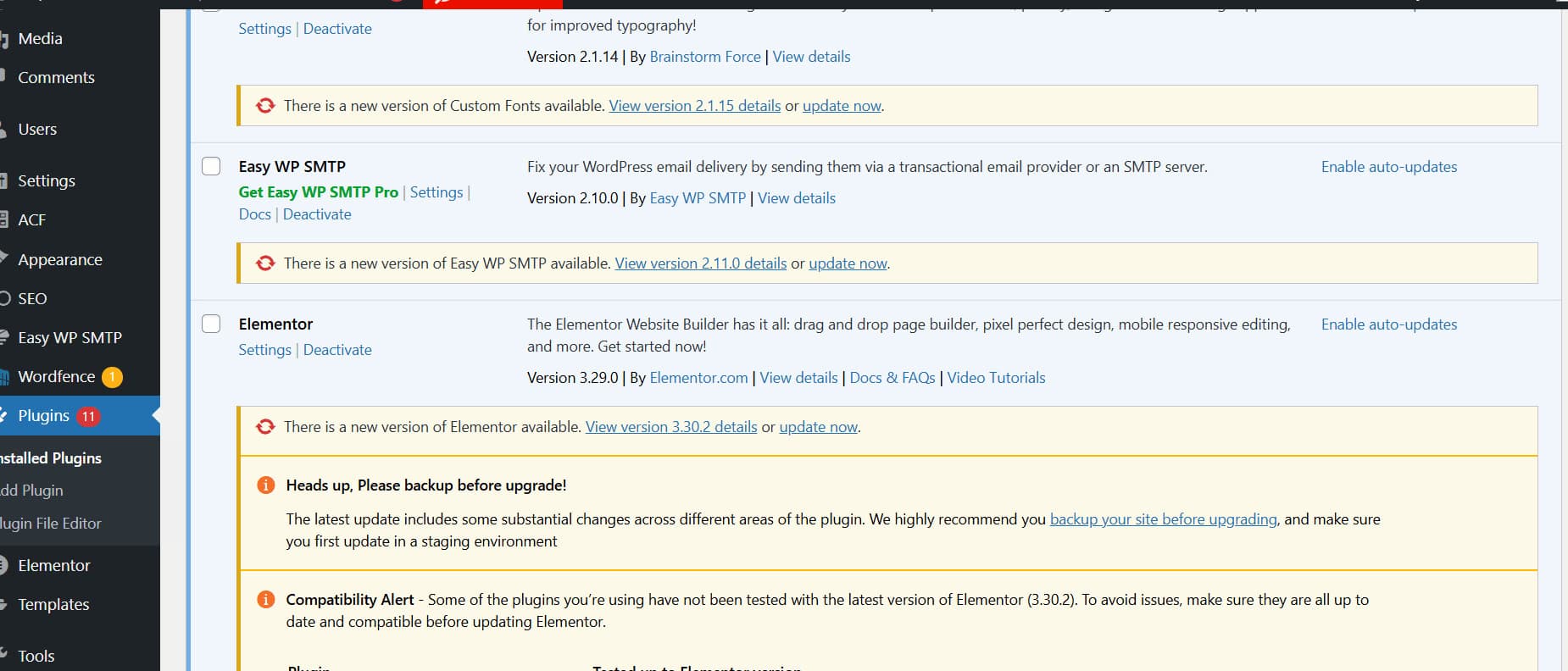Click Get Easy WP SMTP Pro
1568x671 pixels.
(318, 191)
